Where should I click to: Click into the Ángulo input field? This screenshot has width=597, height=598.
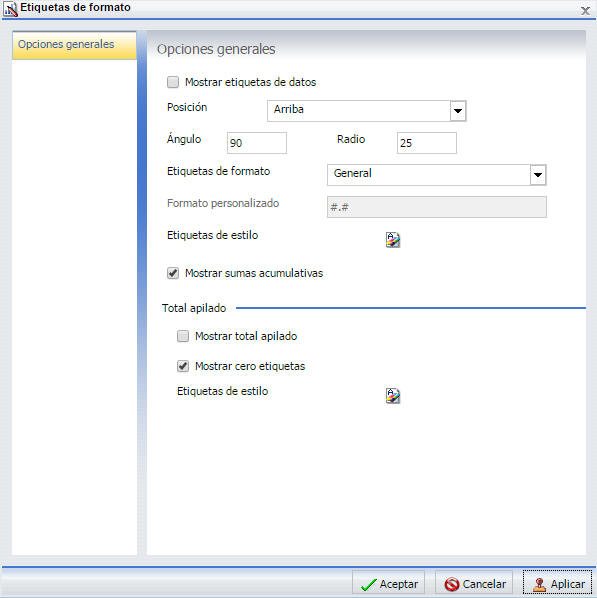(x=257, y=143)
